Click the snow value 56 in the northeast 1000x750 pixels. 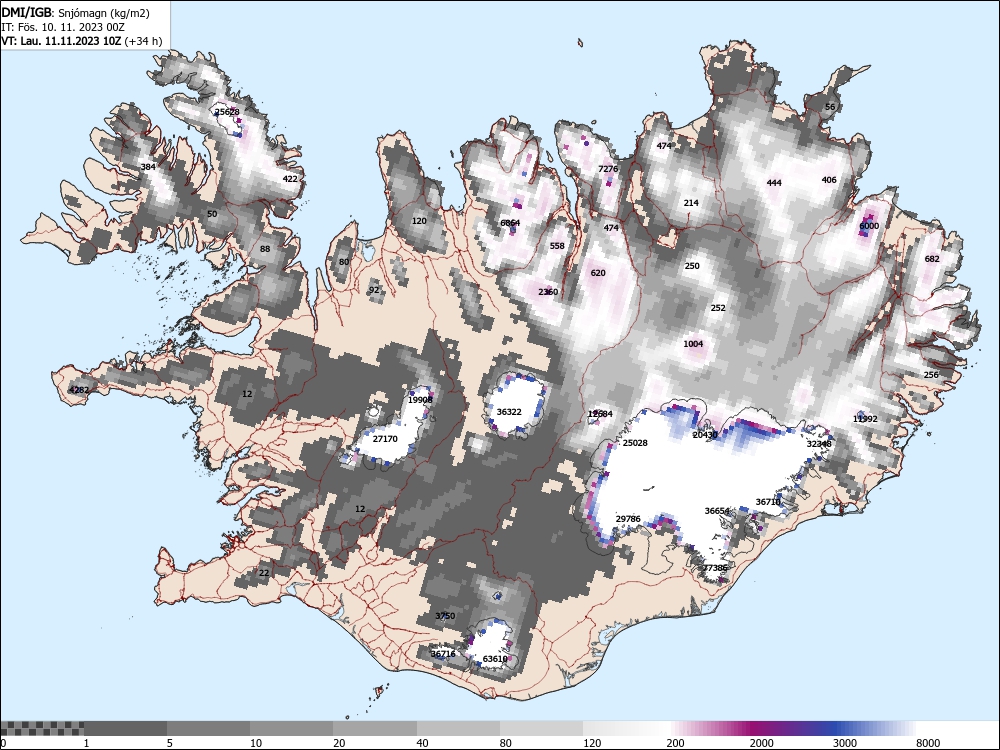tap(830, 107)
